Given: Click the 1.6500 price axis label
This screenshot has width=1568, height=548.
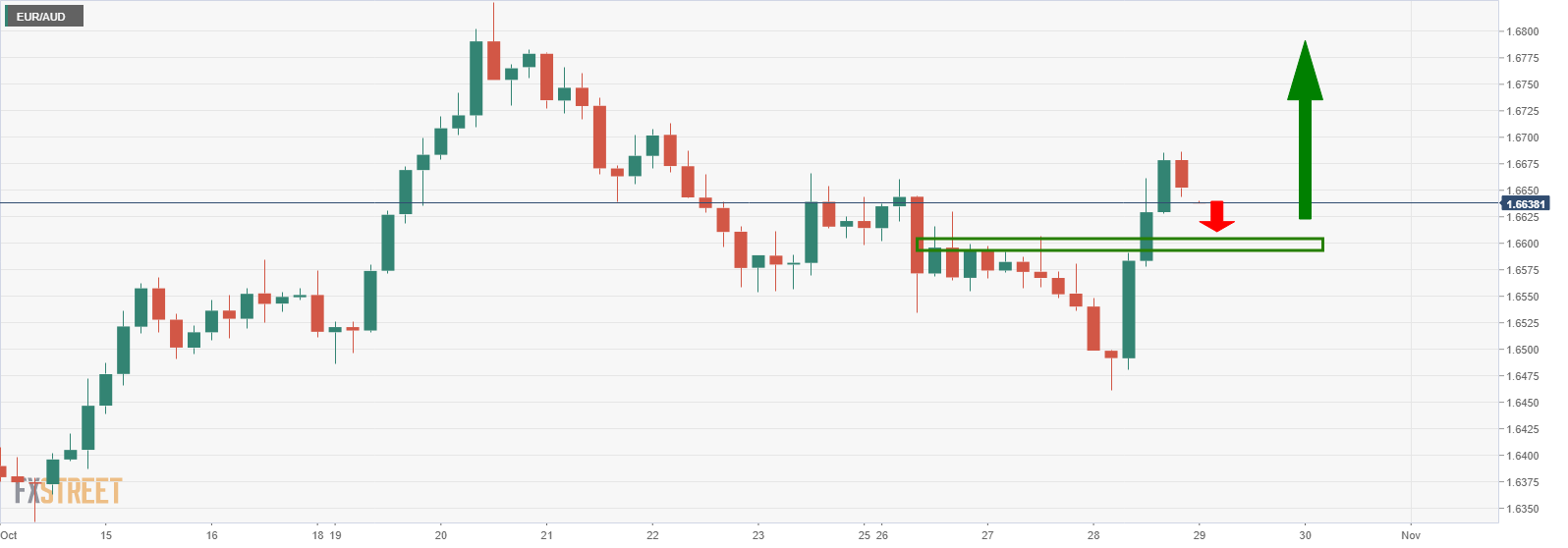Looking at the screenshot, I should [x=1523, y=350].
